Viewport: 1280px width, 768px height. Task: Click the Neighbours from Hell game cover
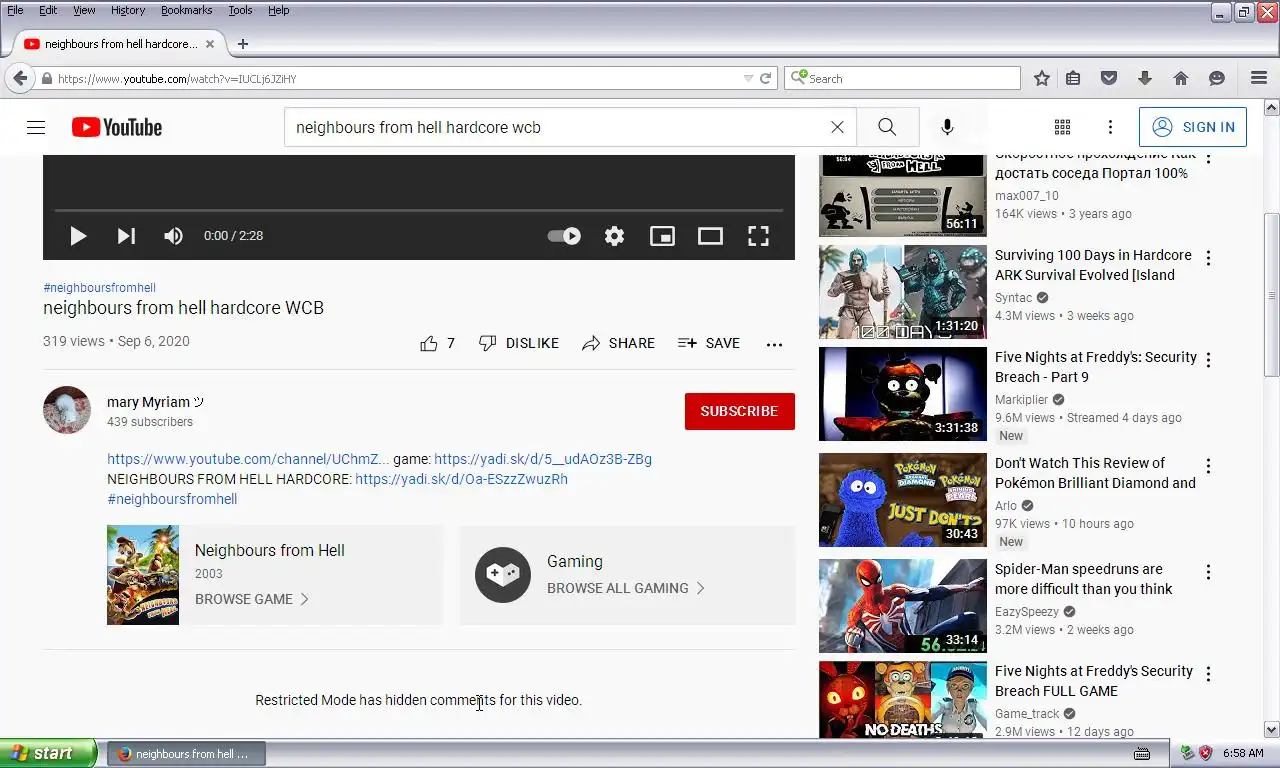(x=143, y=575)
